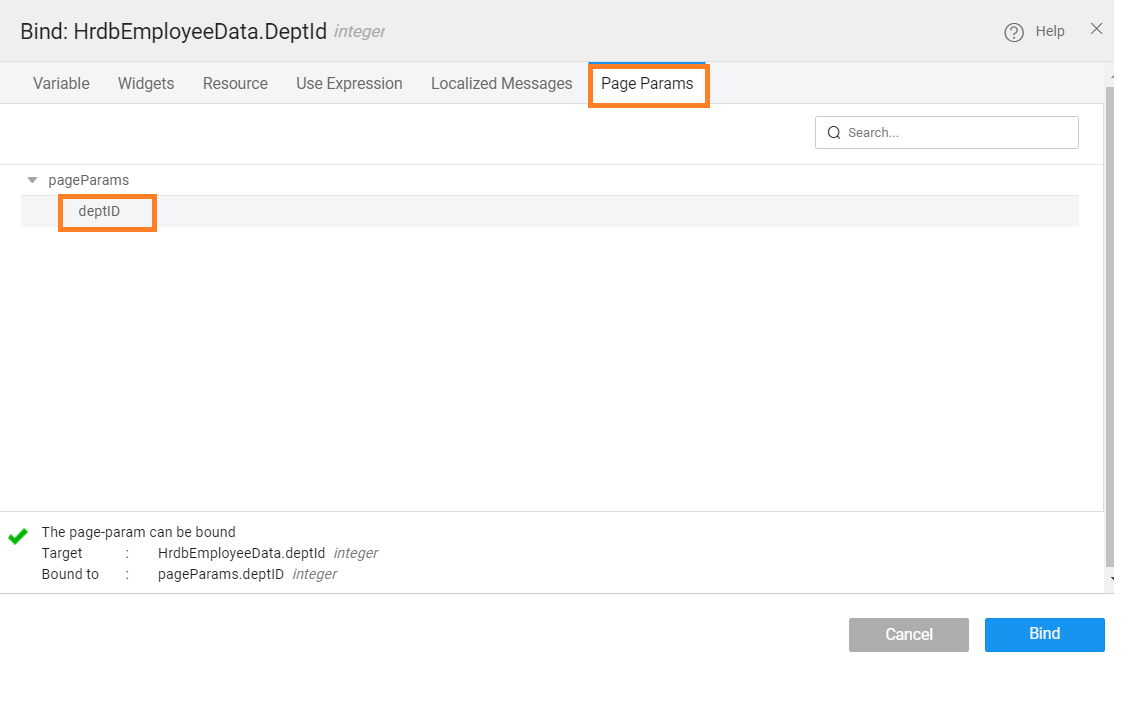
Task: Switch to Localized Messages tab
Action: (x=501, y=84)
